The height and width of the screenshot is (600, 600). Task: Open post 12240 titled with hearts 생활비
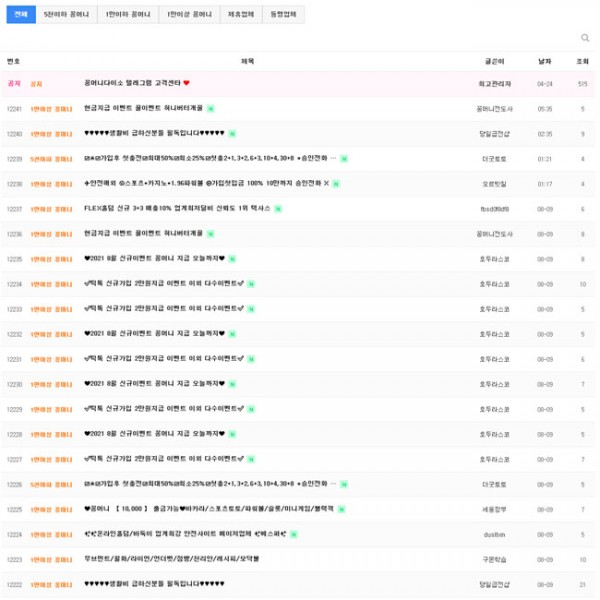[x=154, y=133]
